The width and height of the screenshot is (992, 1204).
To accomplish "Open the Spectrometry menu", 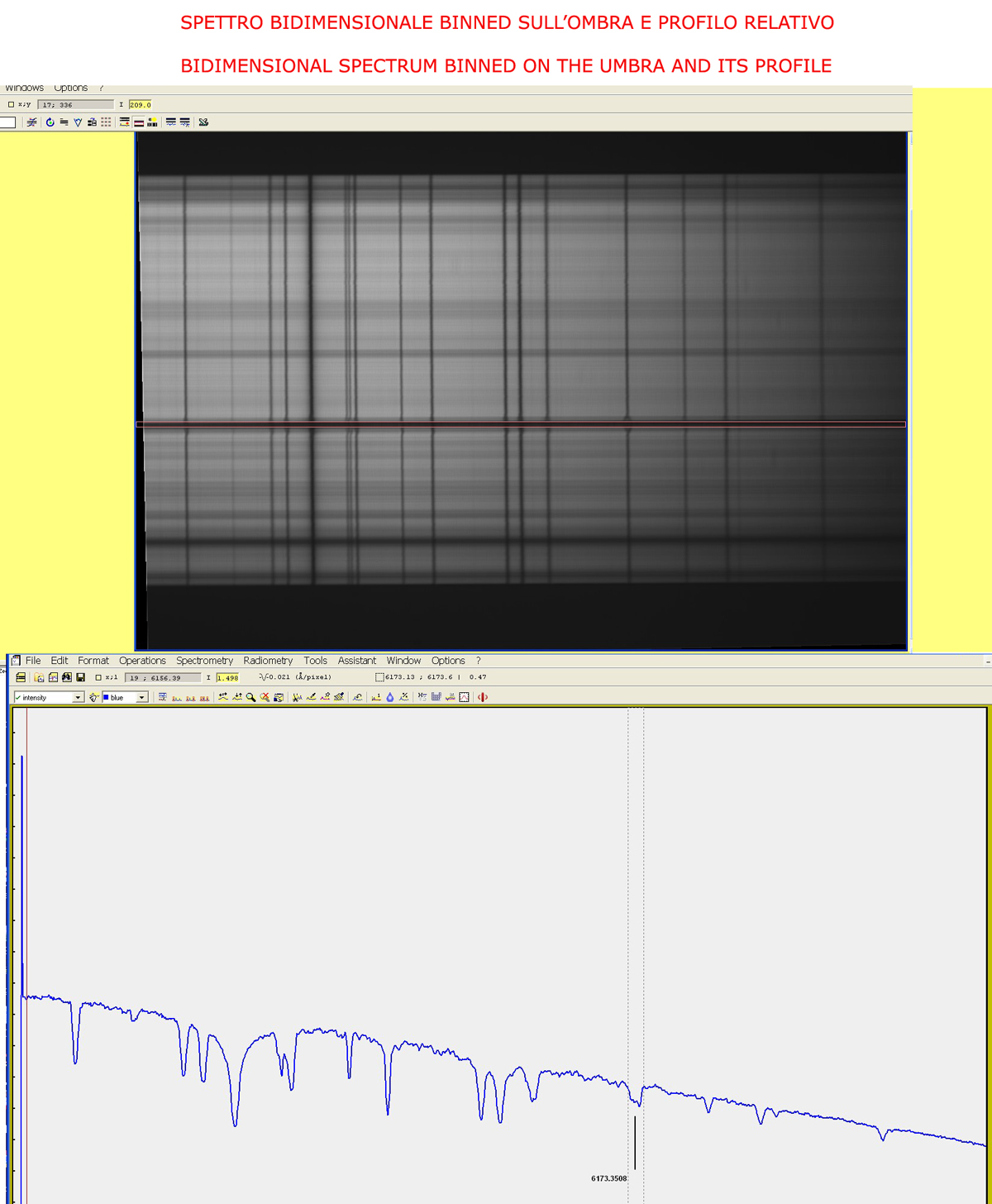I will 205,661.
